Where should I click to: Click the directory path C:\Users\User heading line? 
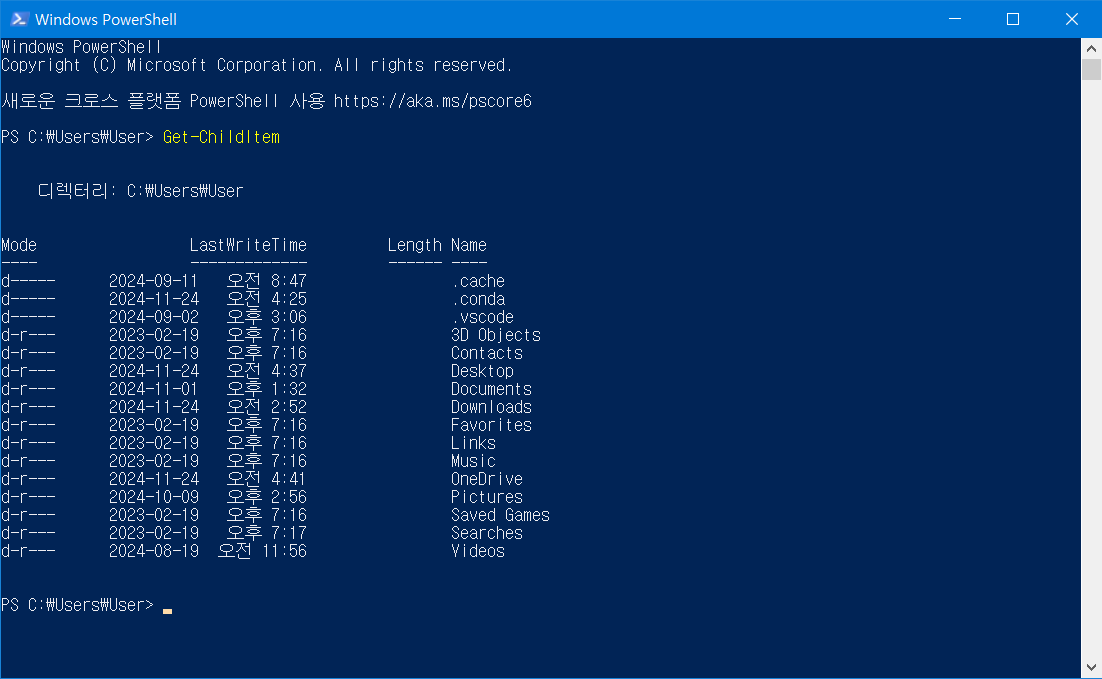[x=141, y=191]
